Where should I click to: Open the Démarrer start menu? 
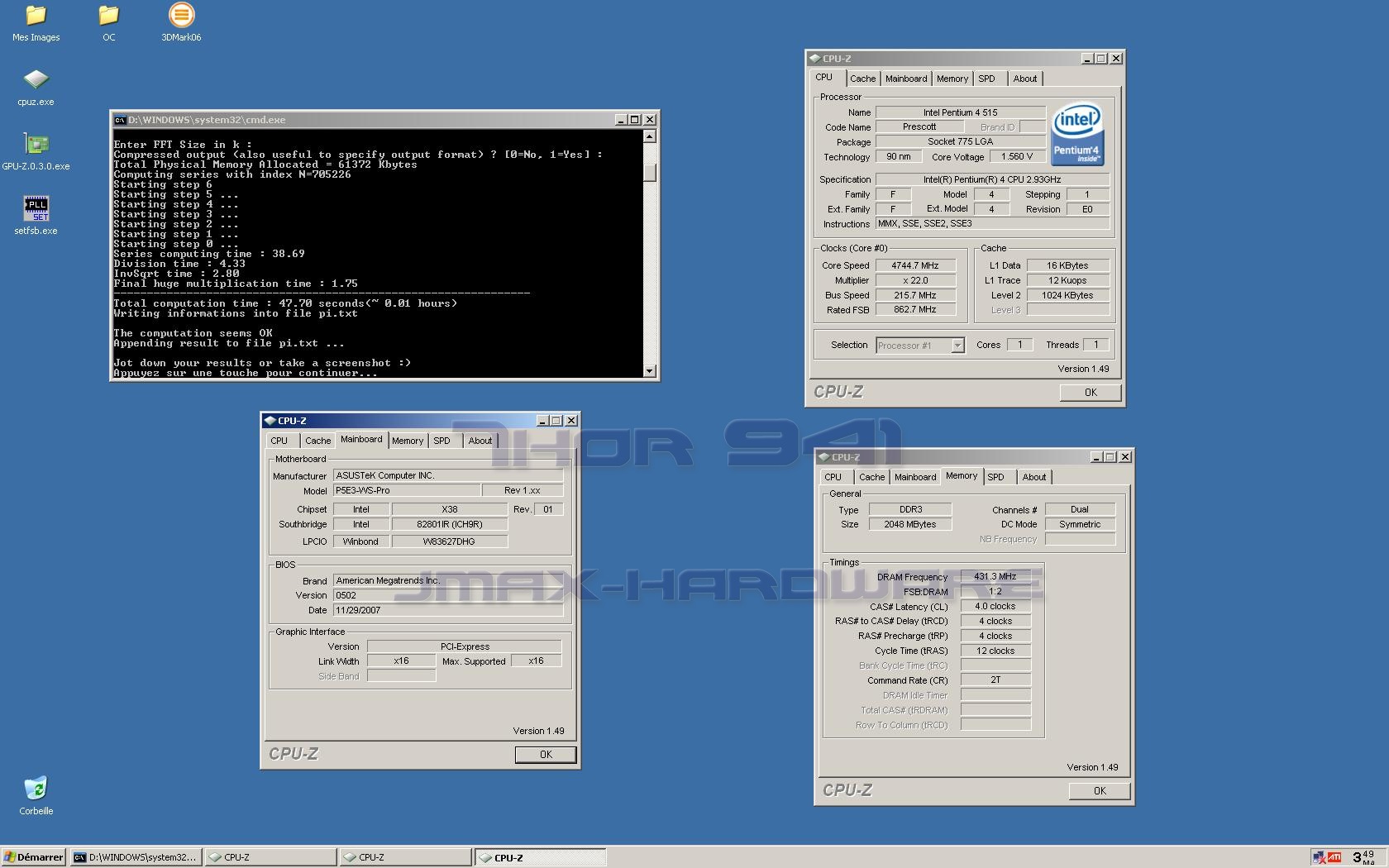34,857
